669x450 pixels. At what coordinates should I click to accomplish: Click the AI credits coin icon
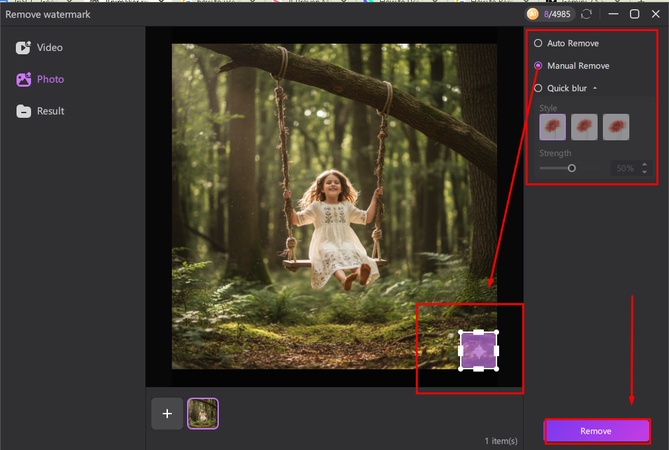tap(533, 14)
